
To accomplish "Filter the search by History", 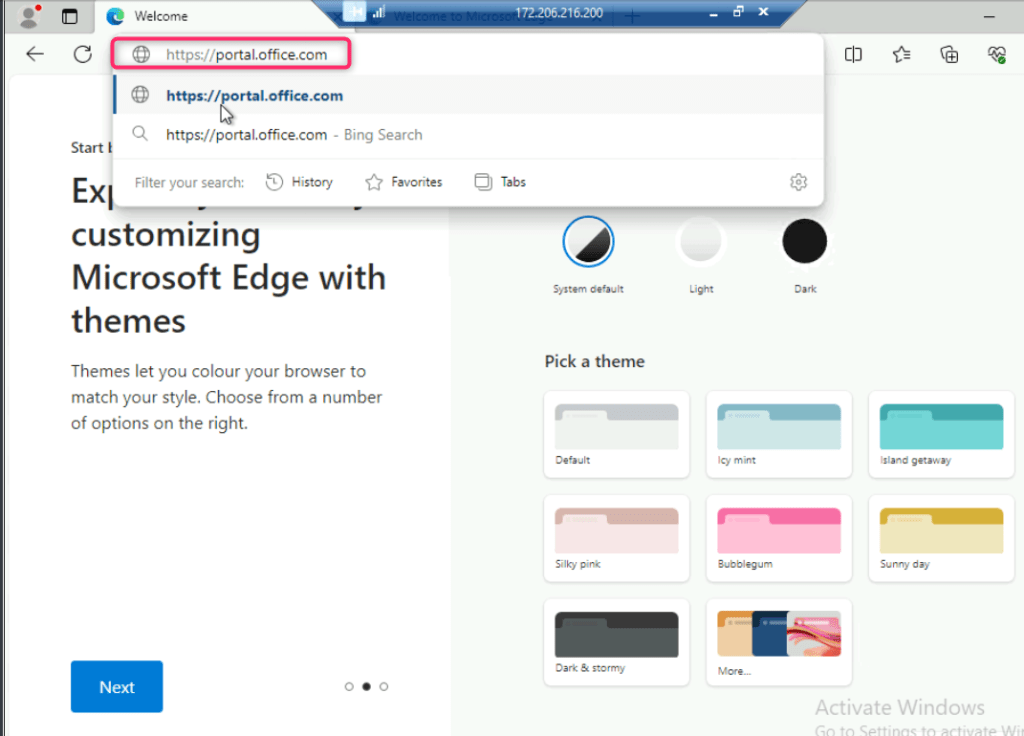I will tap(299, 182).
